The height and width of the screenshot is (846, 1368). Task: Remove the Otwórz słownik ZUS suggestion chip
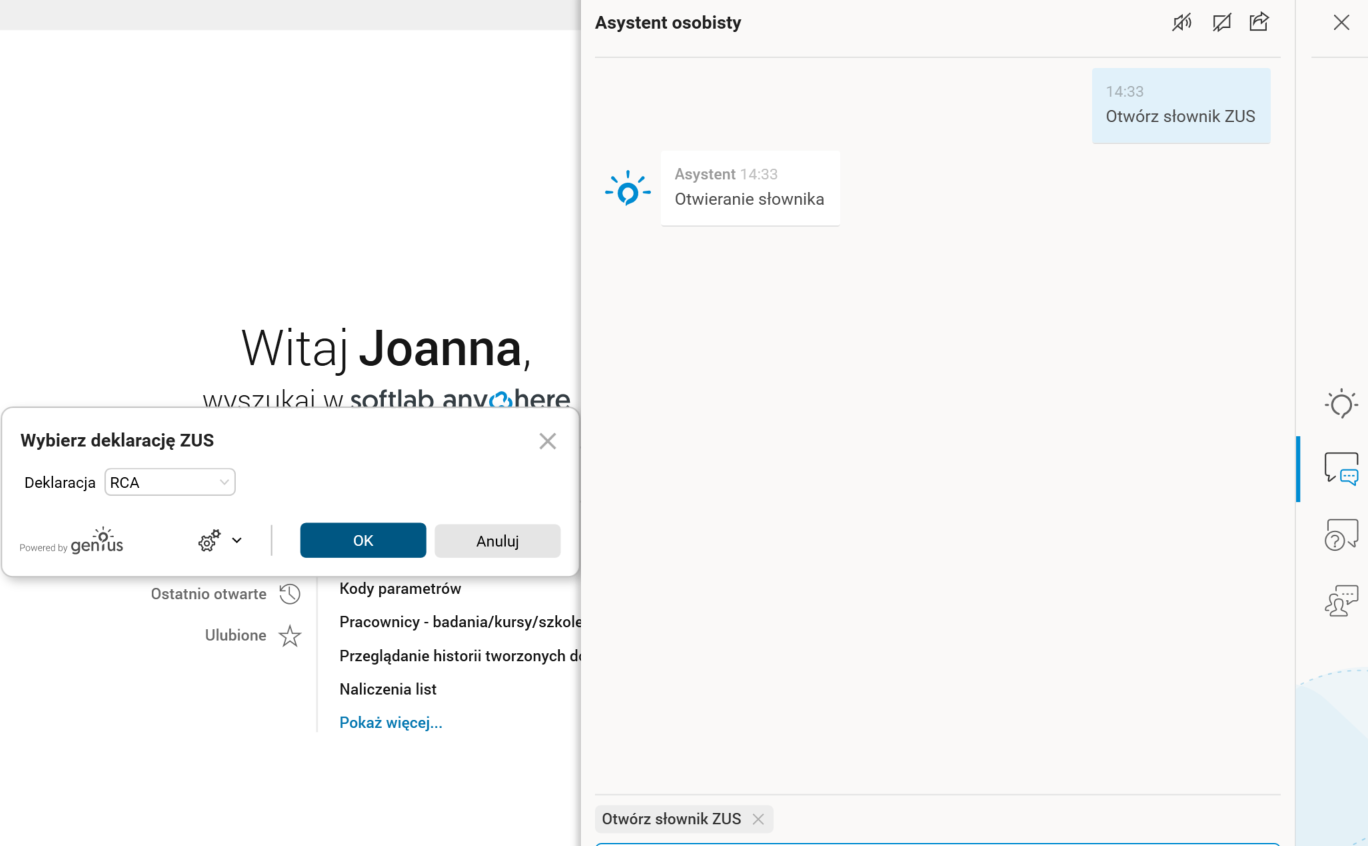pos(759,819)
